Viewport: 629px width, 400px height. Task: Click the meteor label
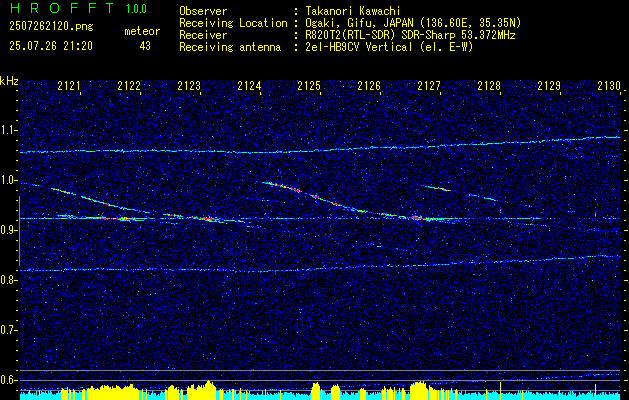click(142, 31)
